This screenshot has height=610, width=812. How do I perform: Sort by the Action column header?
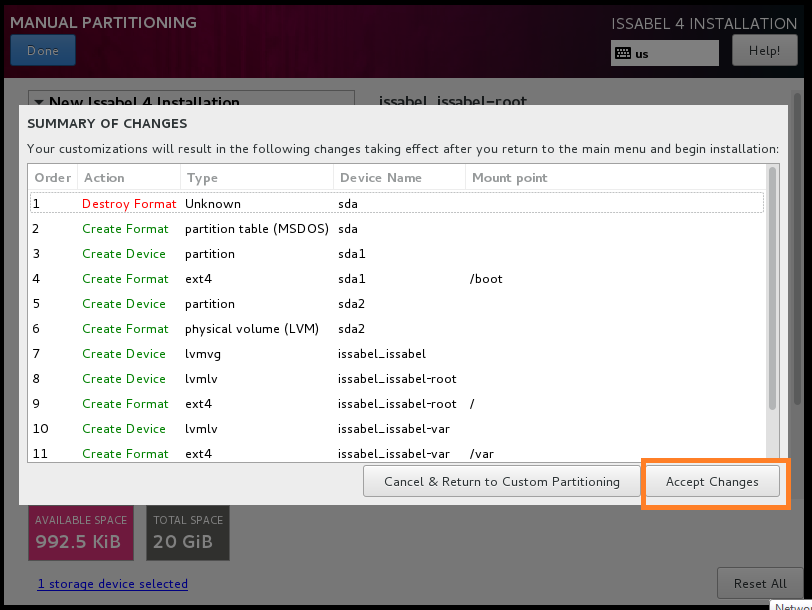coord(104,178)
